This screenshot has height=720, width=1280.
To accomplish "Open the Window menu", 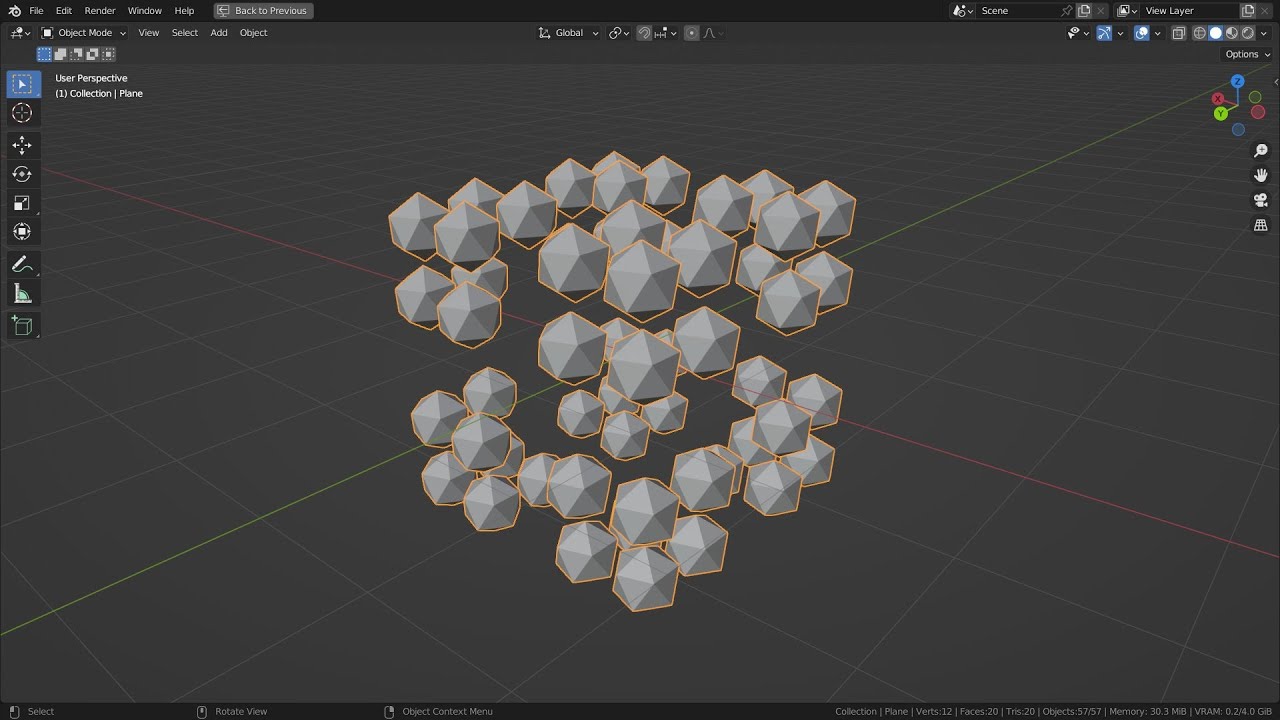I will pos(145,10).
